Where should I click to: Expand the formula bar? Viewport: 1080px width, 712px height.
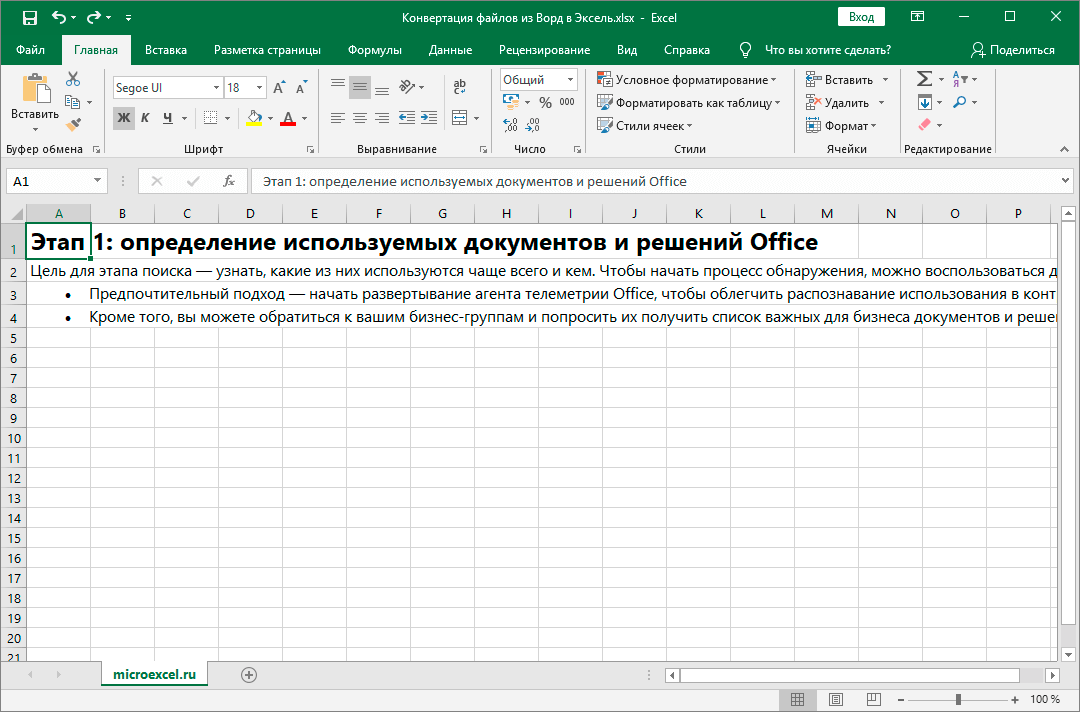[1065, 181]
